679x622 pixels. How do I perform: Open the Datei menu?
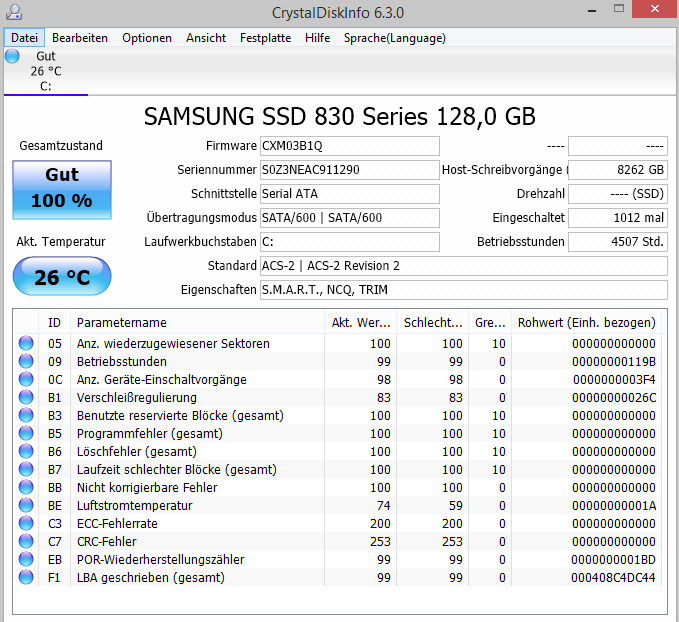click(24, 38)
